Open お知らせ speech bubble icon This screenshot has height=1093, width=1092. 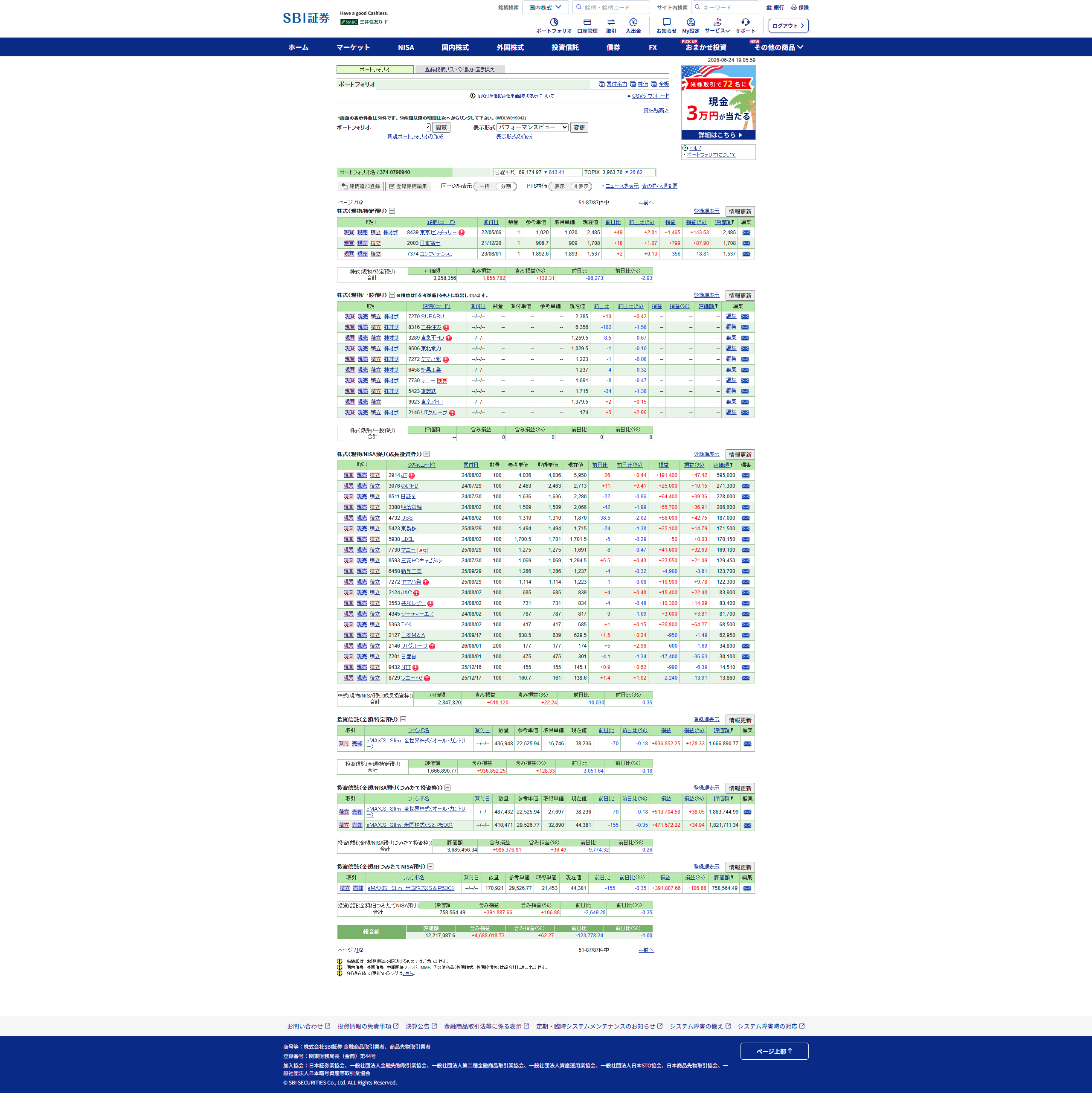click(667, 23)
